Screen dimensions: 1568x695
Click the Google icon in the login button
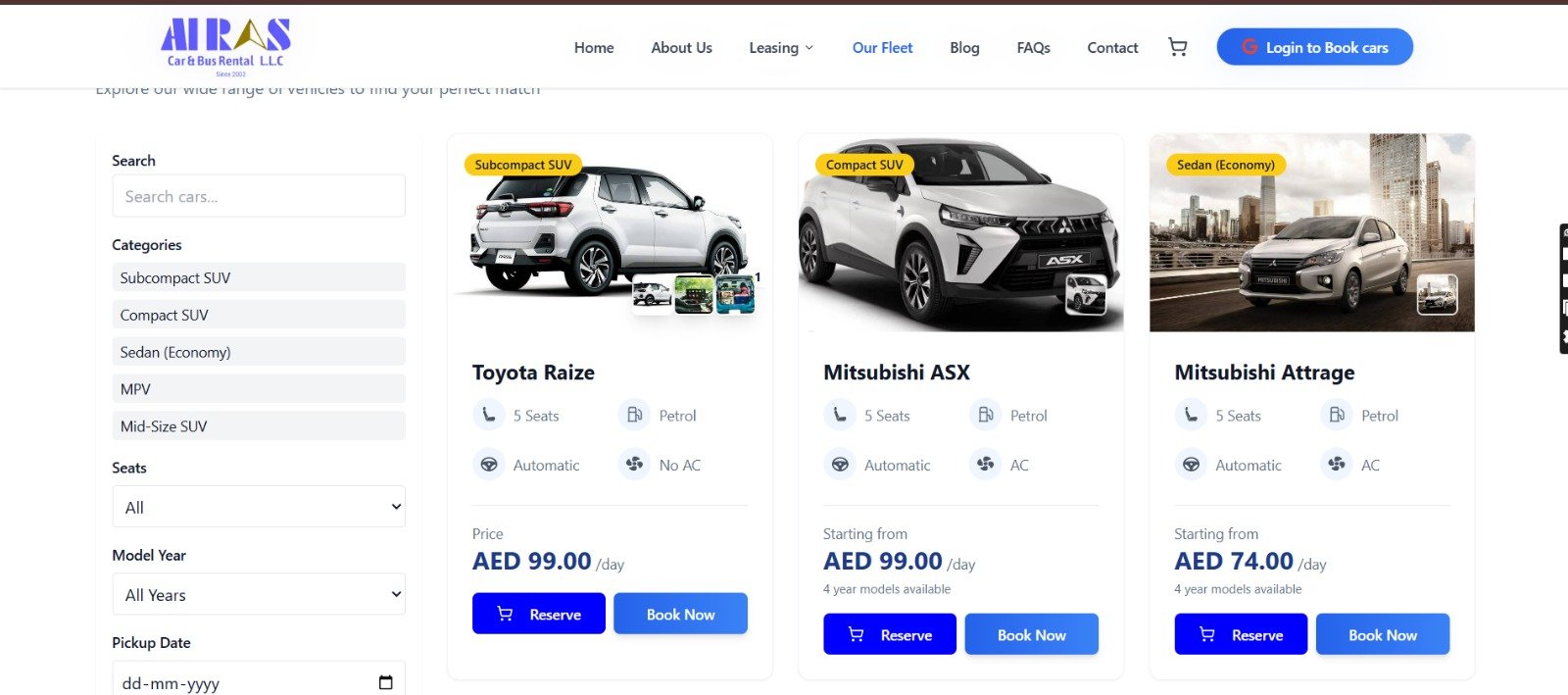tap(1249, 47)
